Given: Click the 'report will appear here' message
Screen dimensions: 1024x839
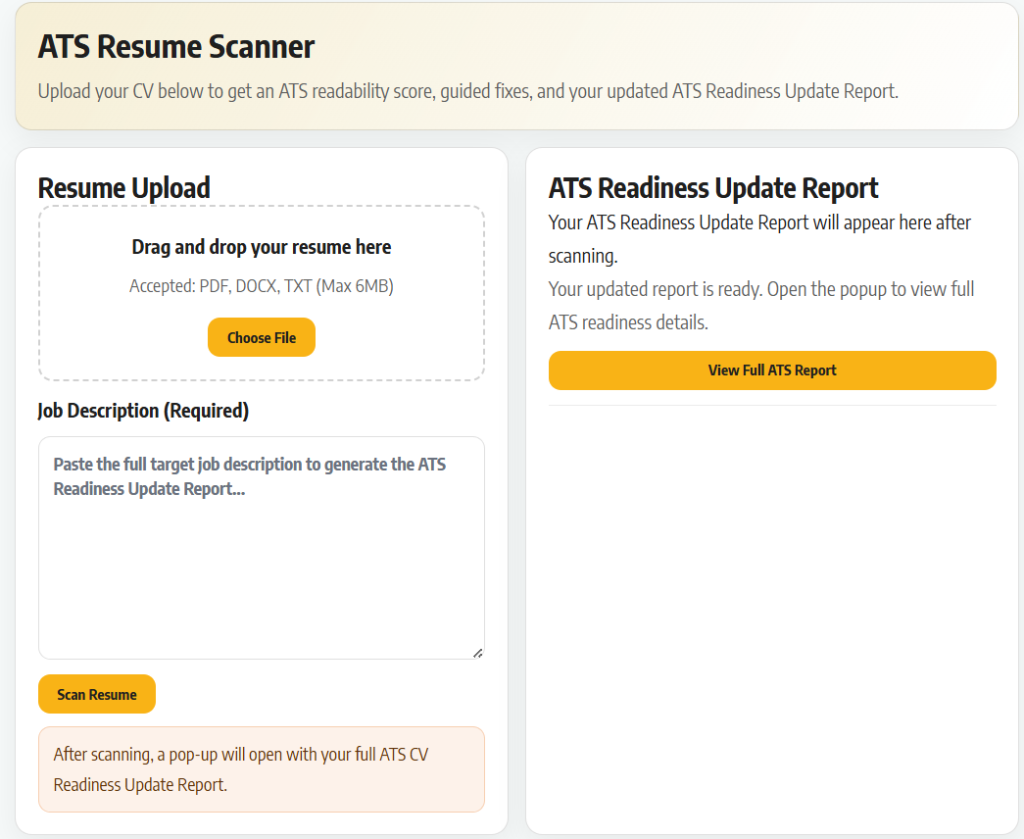Looking at the screenshot, I should tap(759, 238).
